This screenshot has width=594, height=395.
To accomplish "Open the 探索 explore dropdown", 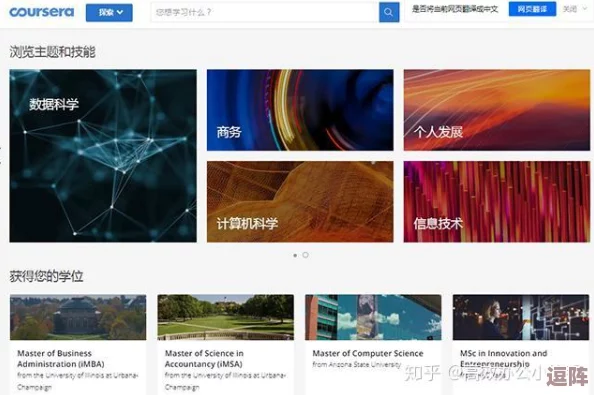I will [109, 12].
